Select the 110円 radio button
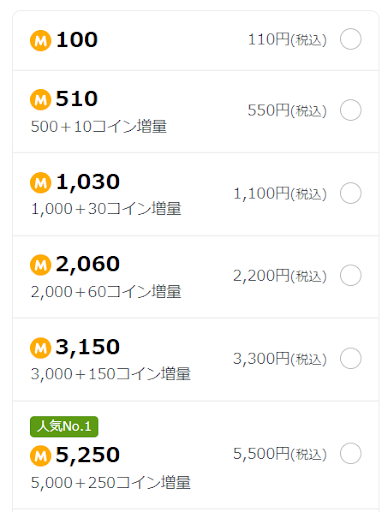This screenshot has height=512, width=388. pyautogui.click(x=351, y=39)
